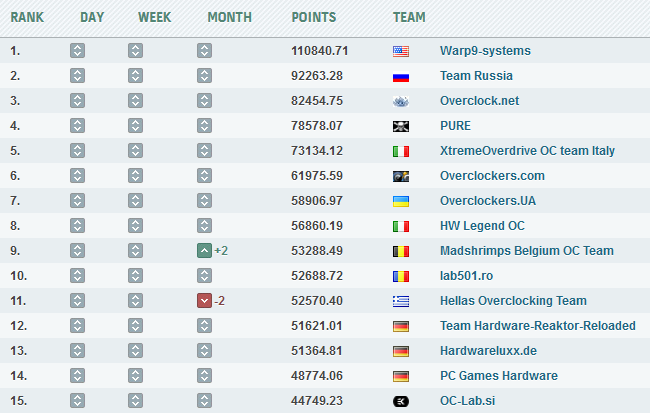Open the Overclockers.UA team link
The width and height of the screenshot is (650, 413).
point(488,201)
